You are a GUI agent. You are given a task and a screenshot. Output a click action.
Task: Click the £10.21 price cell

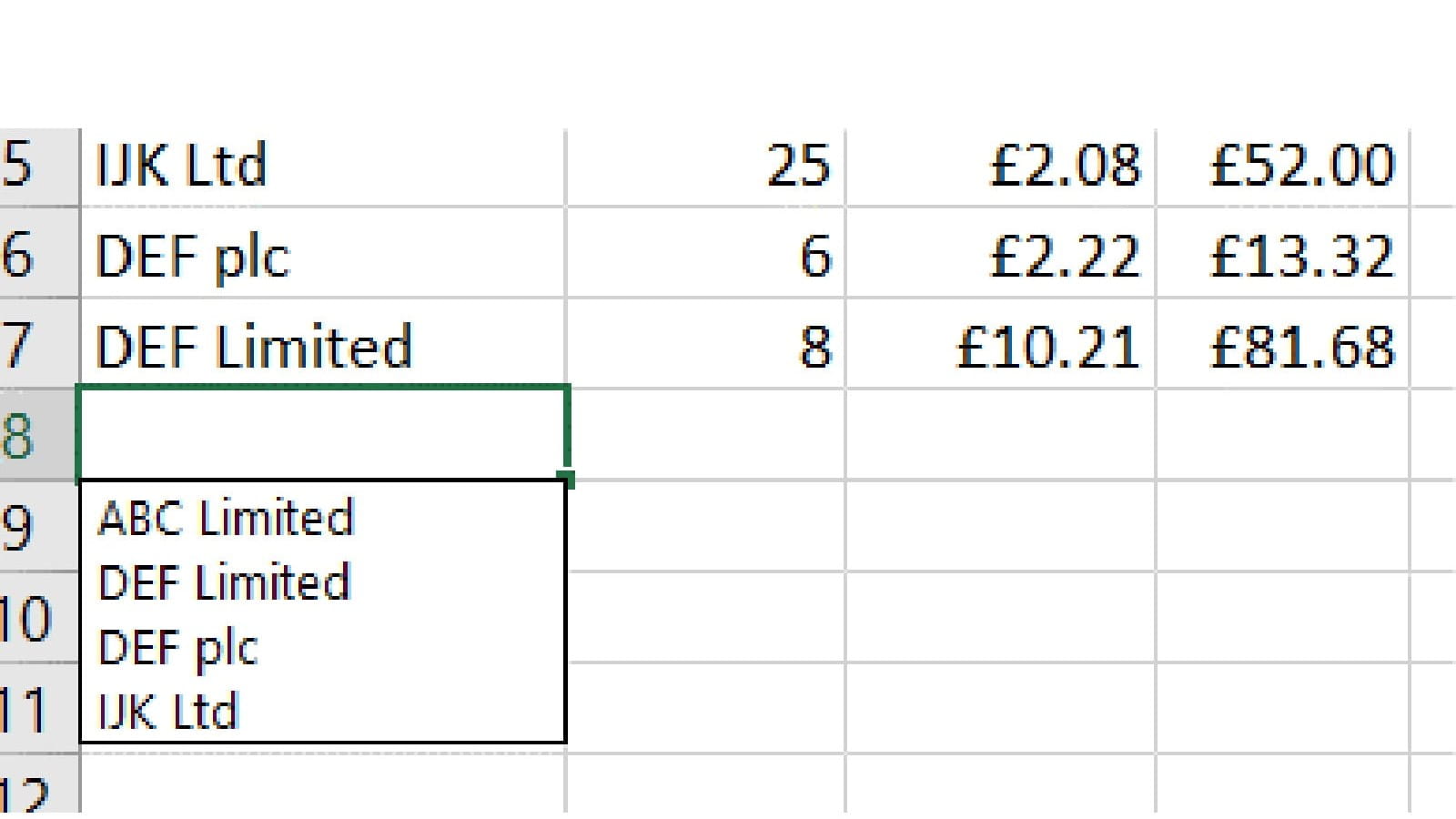[x=1001, y=346]
